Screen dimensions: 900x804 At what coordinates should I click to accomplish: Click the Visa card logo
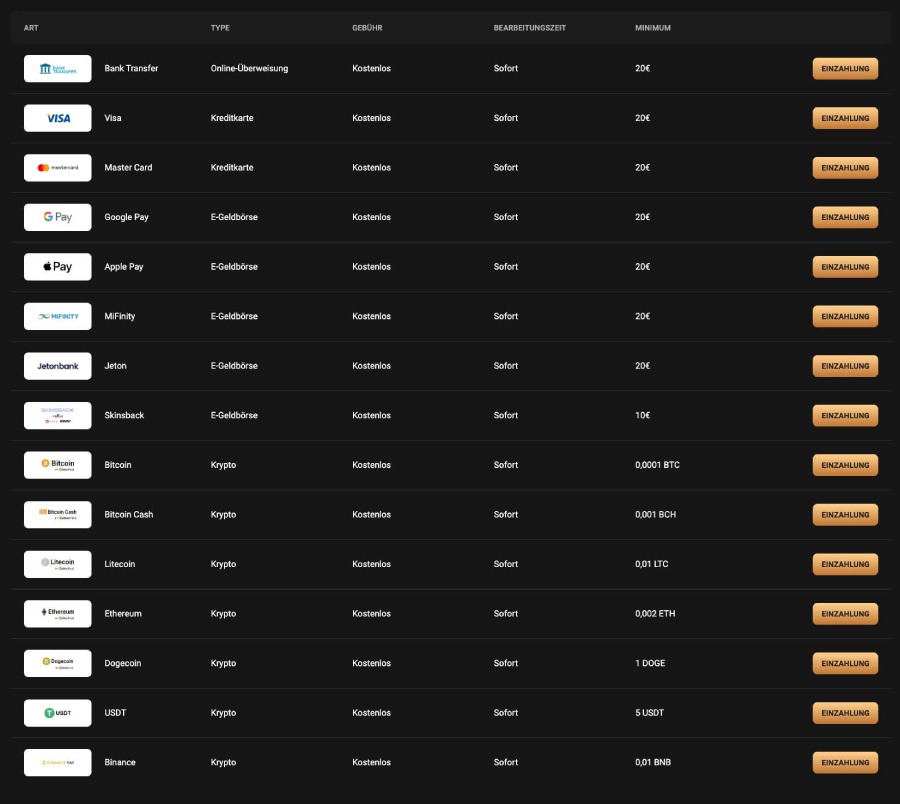(57, 118)
